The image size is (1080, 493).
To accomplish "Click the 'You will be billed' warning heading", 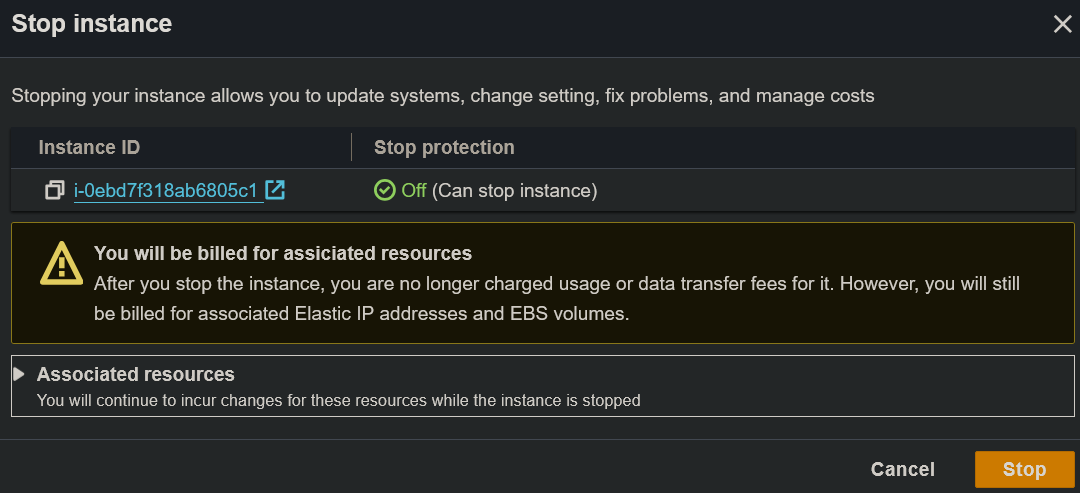I will click(x=283, y=253).
